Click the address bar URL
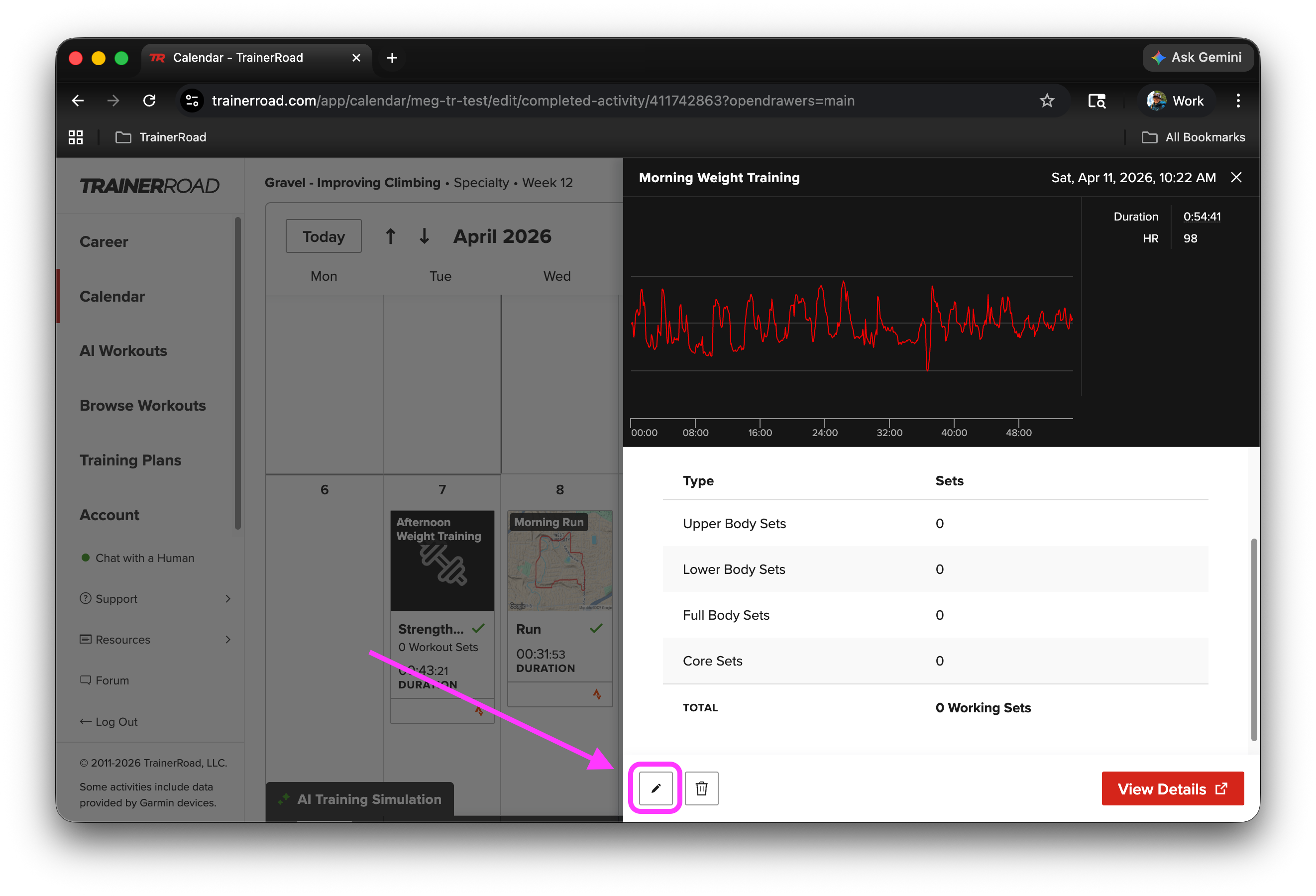The width and height of the screenshot is (1316, 896). point(533,101)
